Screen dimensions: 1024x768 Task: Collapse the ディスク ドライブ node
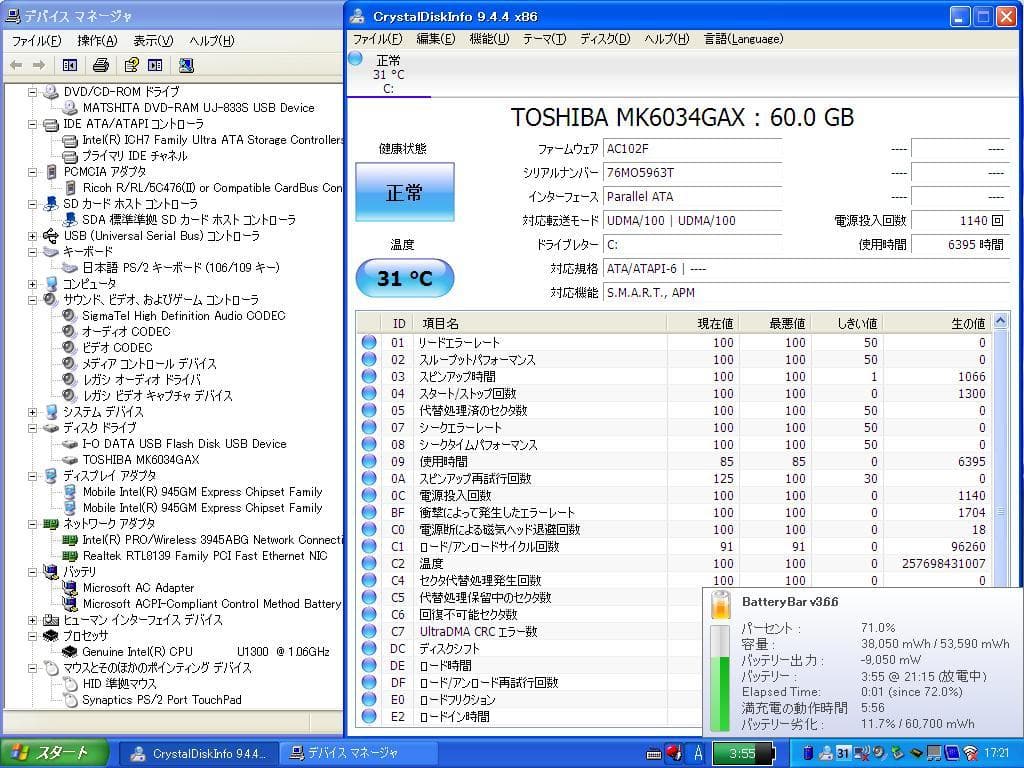(x=32, y=428)
